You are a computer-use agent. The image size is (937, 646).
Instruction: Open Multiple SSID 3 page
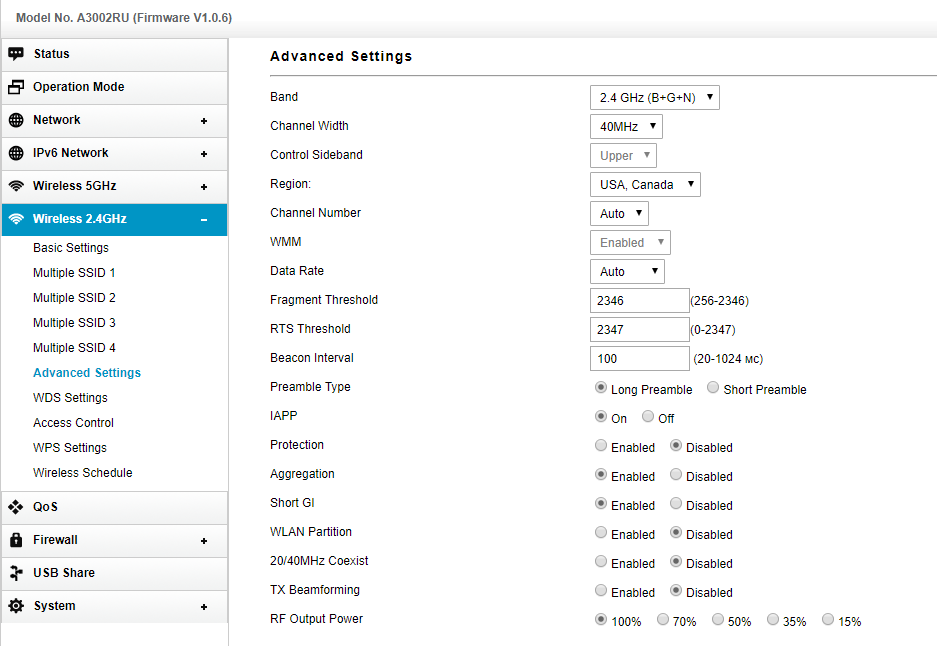pyautogui.click(x=74, y=323)
